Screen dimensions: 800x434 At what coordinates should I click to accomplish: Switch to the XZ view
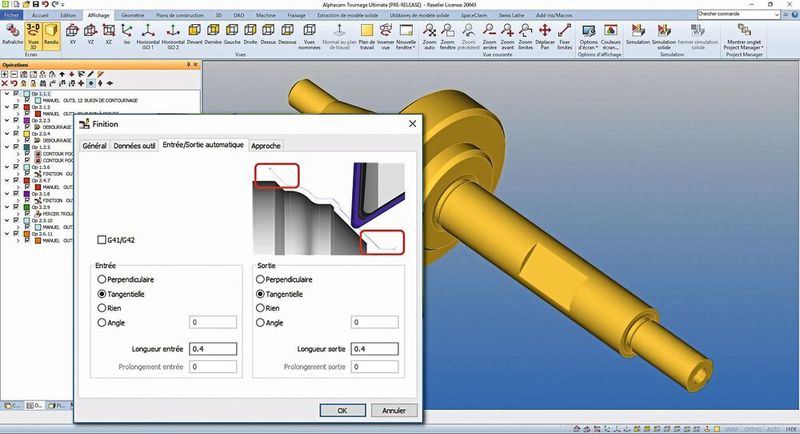tap(109, 34)
